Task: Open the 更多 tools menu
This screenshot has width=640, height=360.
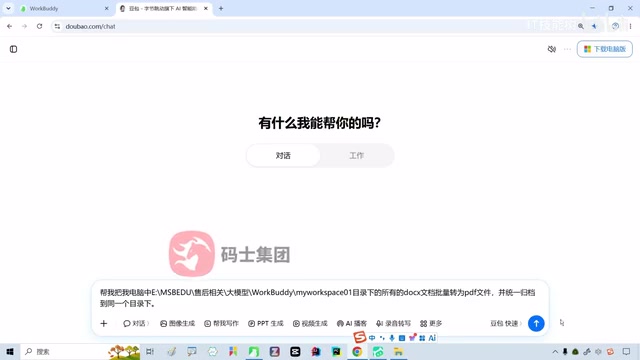Action: (x=431, y=323)
